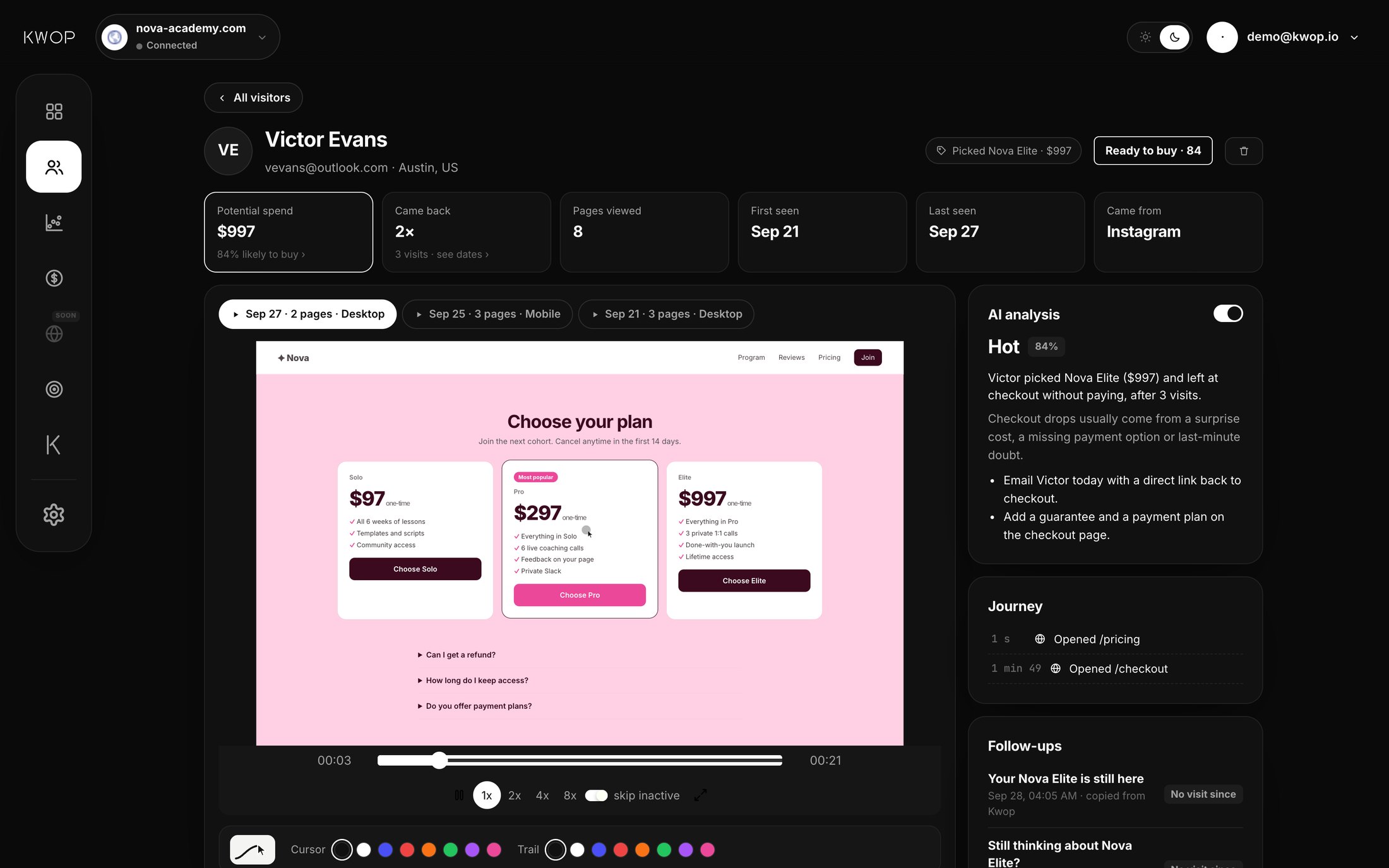
Task: Toggle skip inactive switch
Action: tap(596, 795)
